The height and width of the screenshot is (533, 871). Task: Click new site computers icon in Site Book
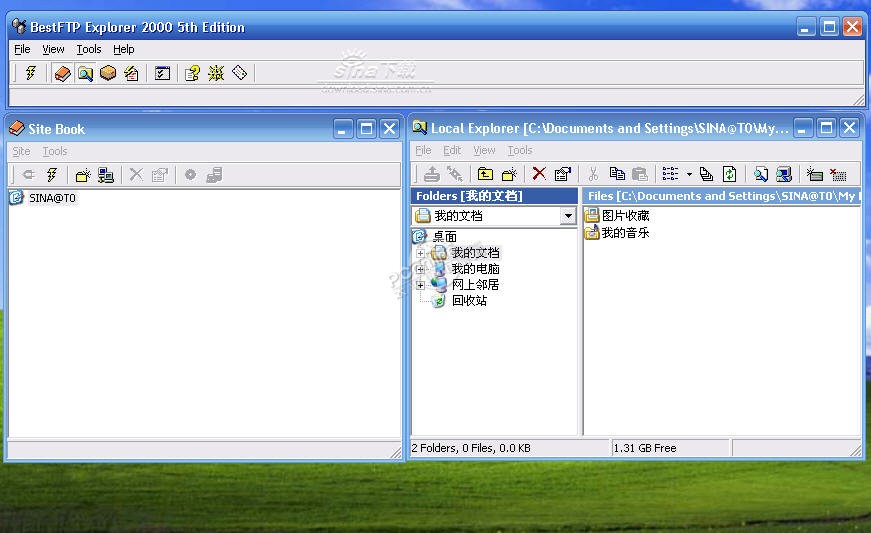(x=106, y=175)
